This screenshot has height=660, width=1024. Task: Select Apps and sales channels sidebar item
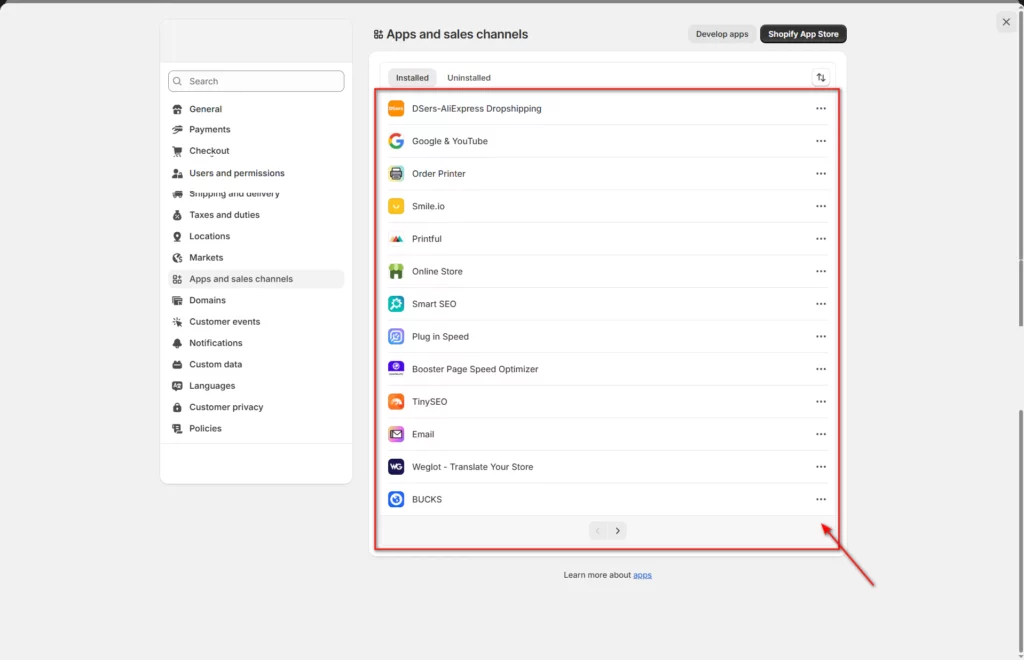[256, 279]
